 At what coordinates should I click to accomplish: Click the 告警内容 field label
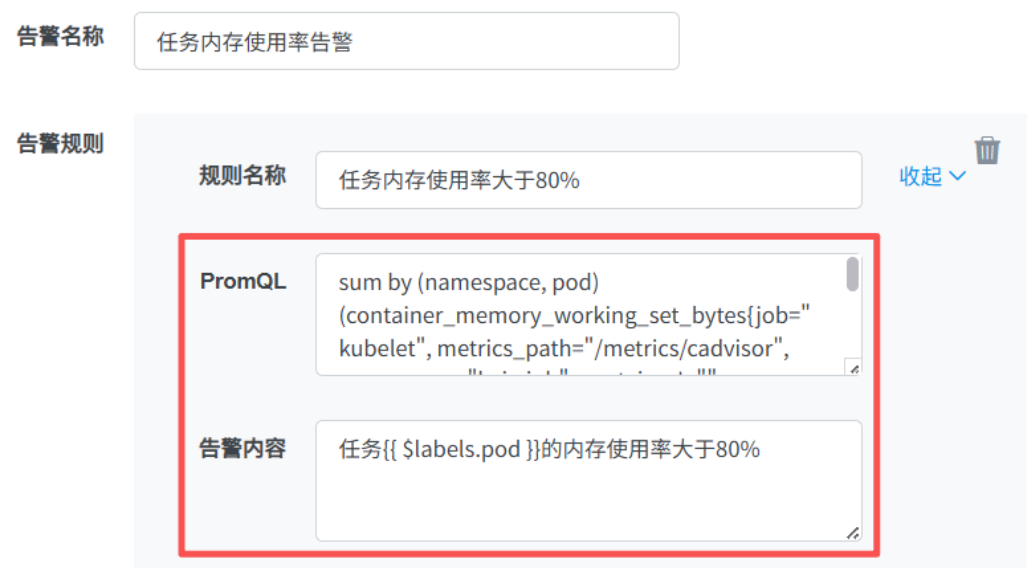tap(242, 449)
